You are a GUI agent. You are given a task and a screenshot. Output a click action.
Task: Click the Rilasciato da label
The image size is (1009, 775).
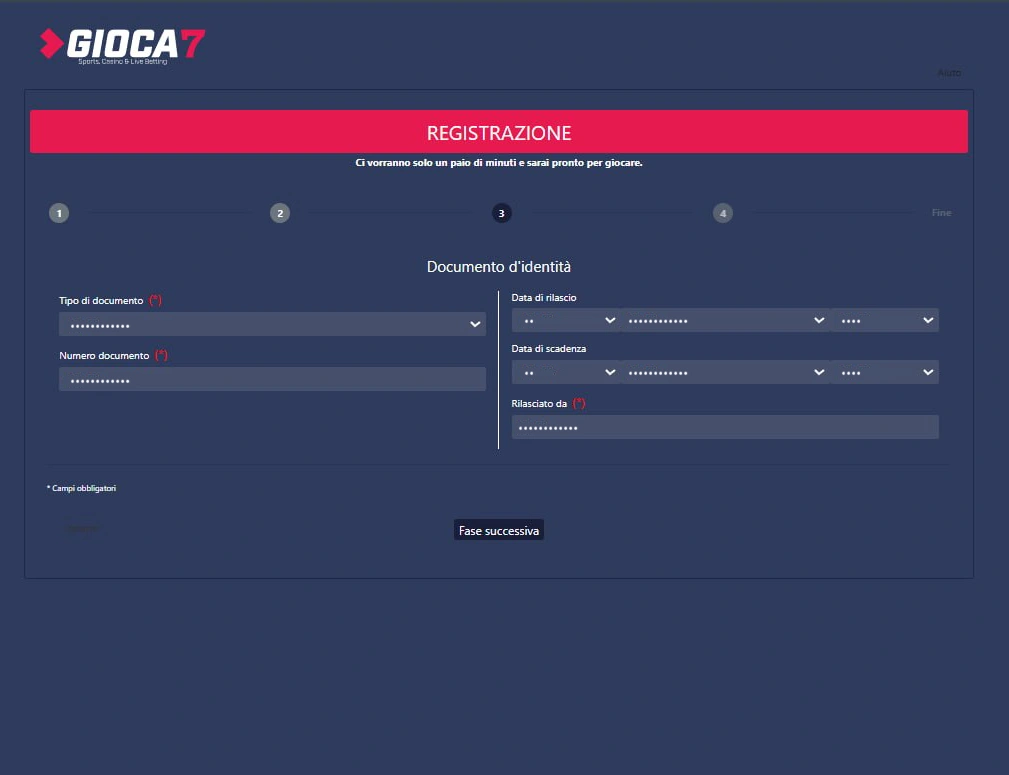pos(539,404)
